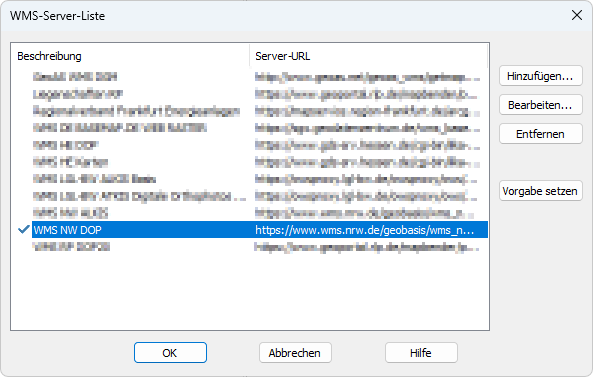Click the Hinzufügen... button
593x377 pixels.
pos(540,76)
